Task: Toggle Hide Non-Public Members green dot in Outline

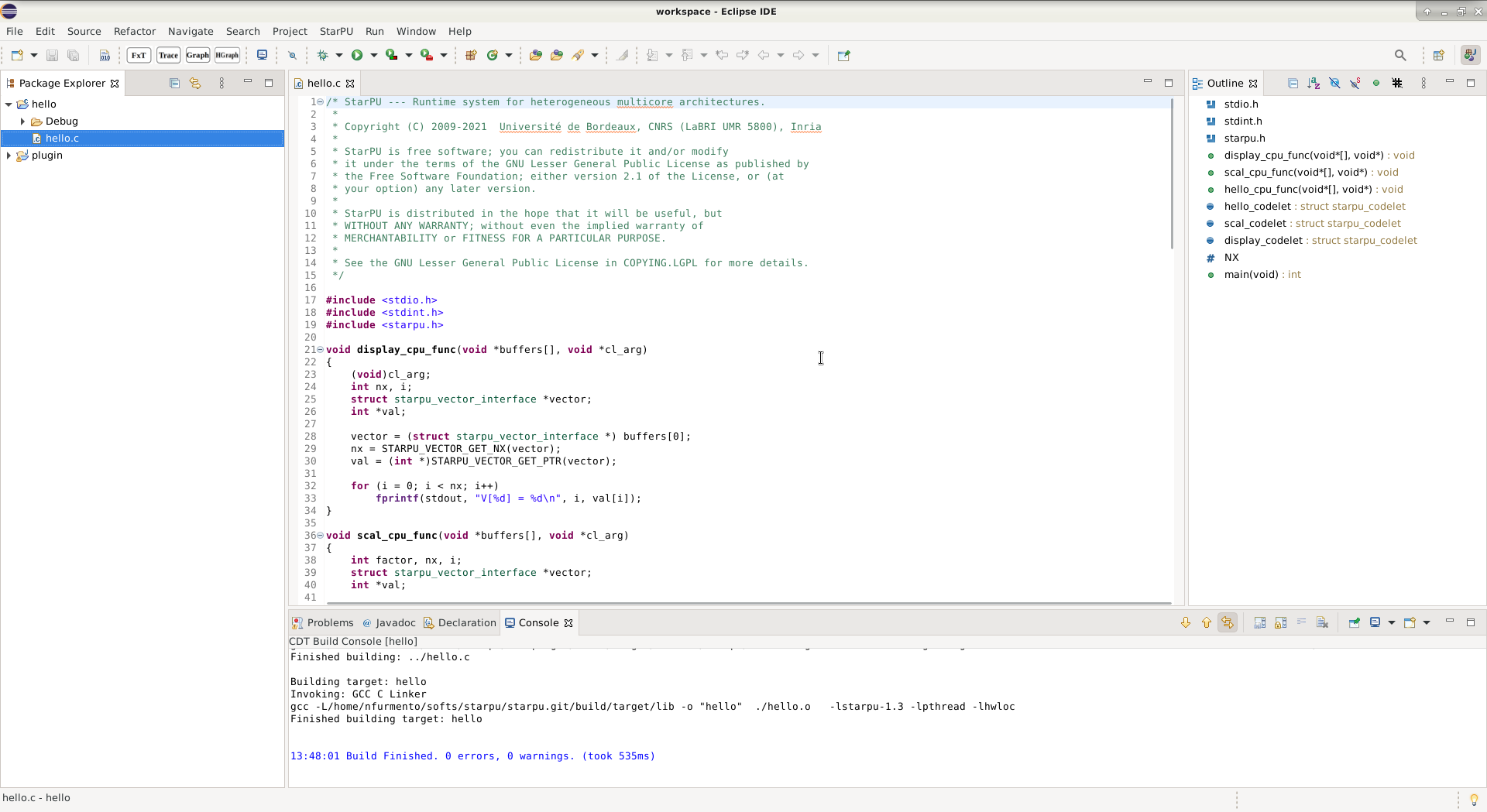Action: tap(1376, 83)
